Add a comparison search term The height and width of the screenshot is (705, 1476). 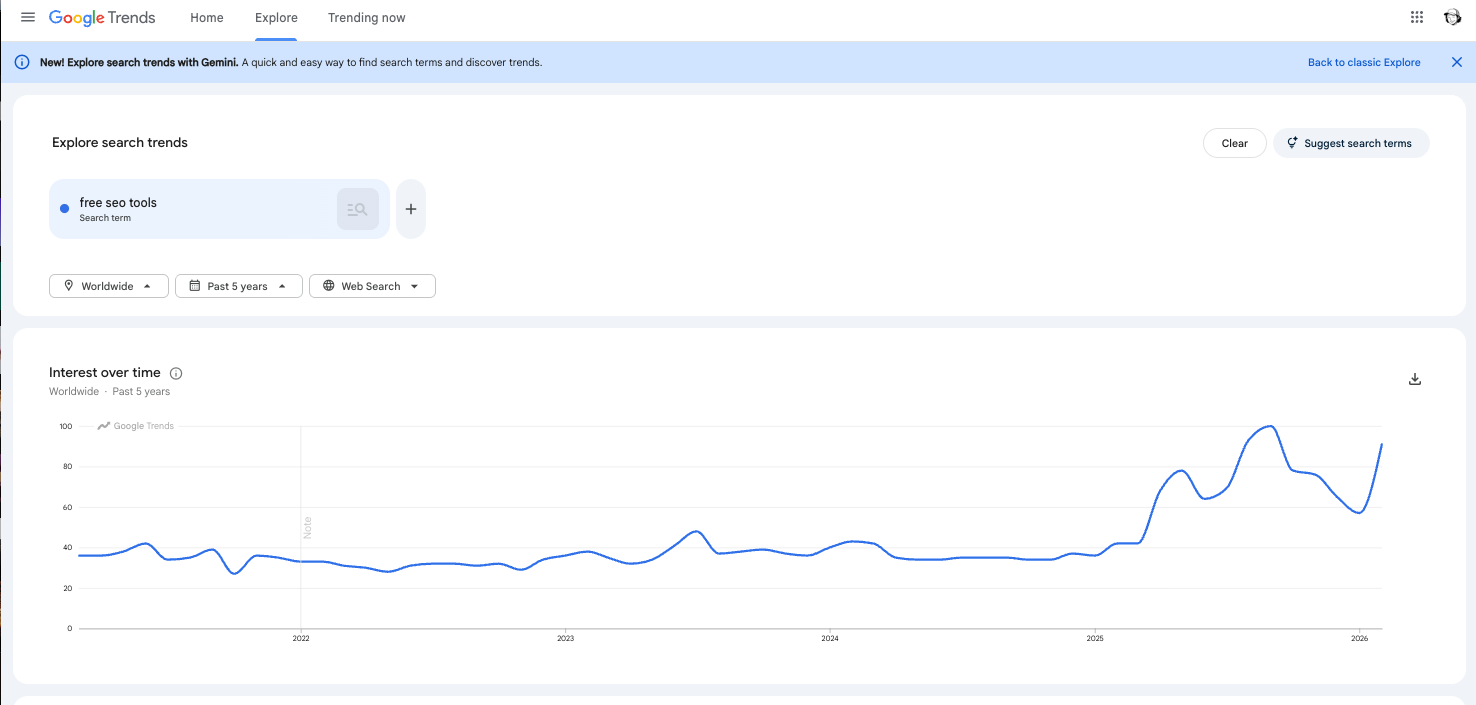(x=411, y=209)
